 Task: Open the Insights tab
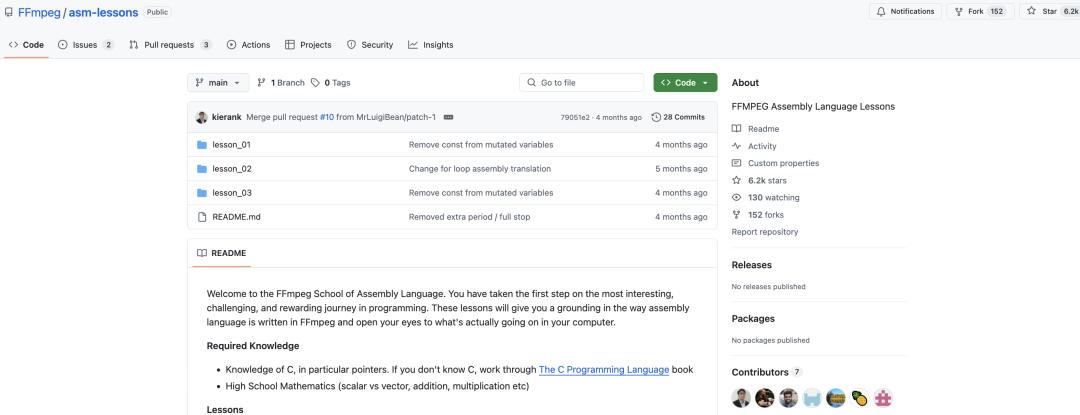(430, 45)
